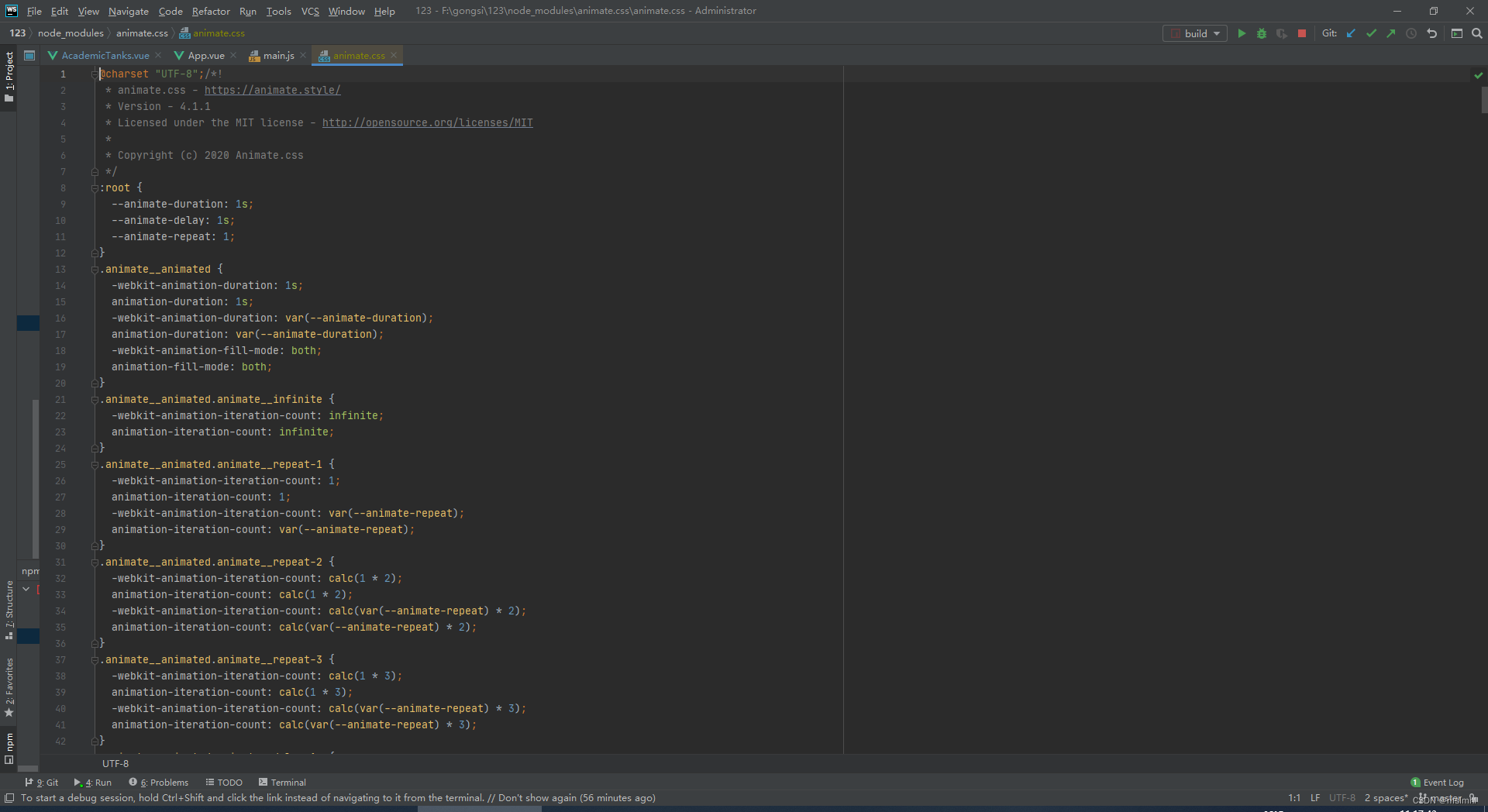Collapse the animate__repeat-3 rule fold marker
The width and height of the screenshot is (1488, 812).
95,660
